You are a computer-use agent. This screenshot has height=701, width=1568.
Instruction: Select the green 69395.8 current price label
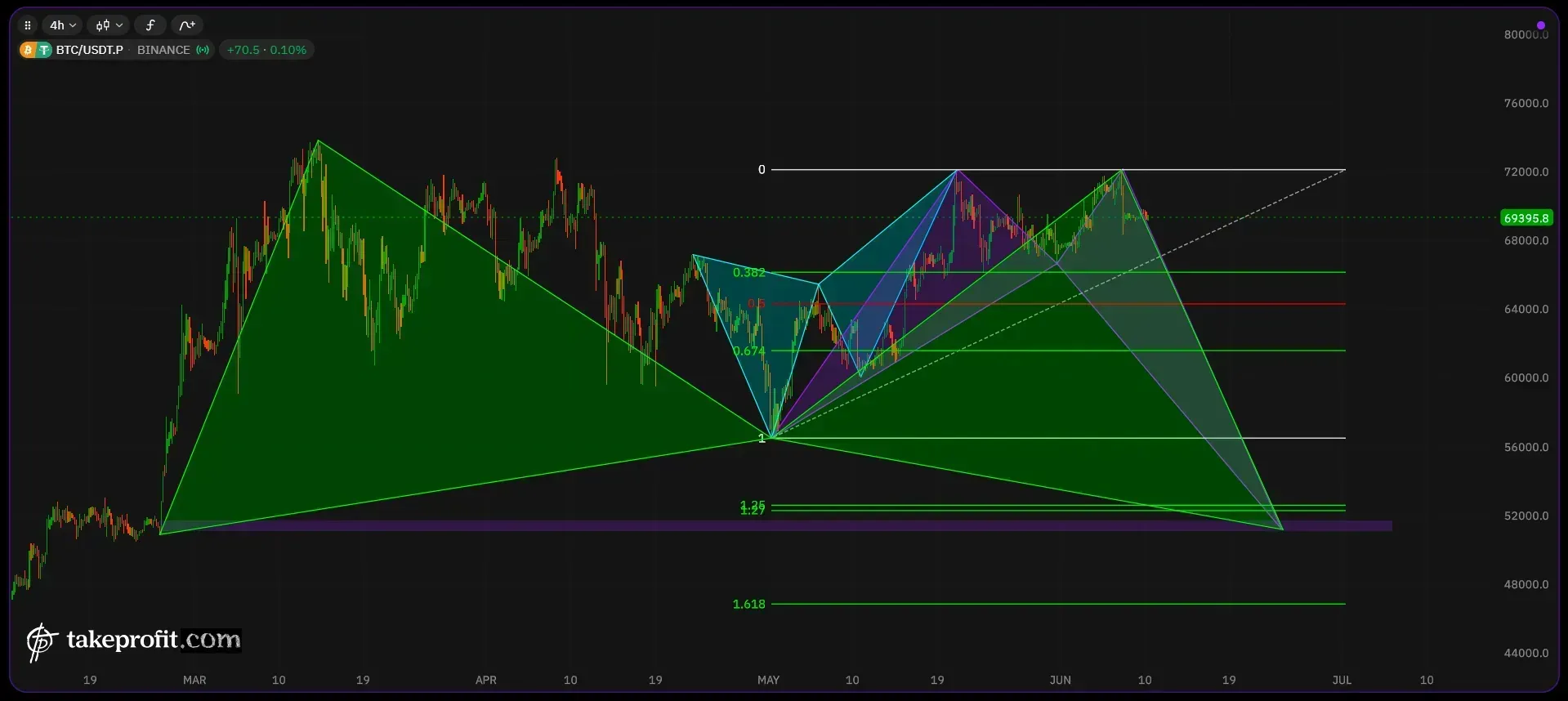click(1526, 218)
